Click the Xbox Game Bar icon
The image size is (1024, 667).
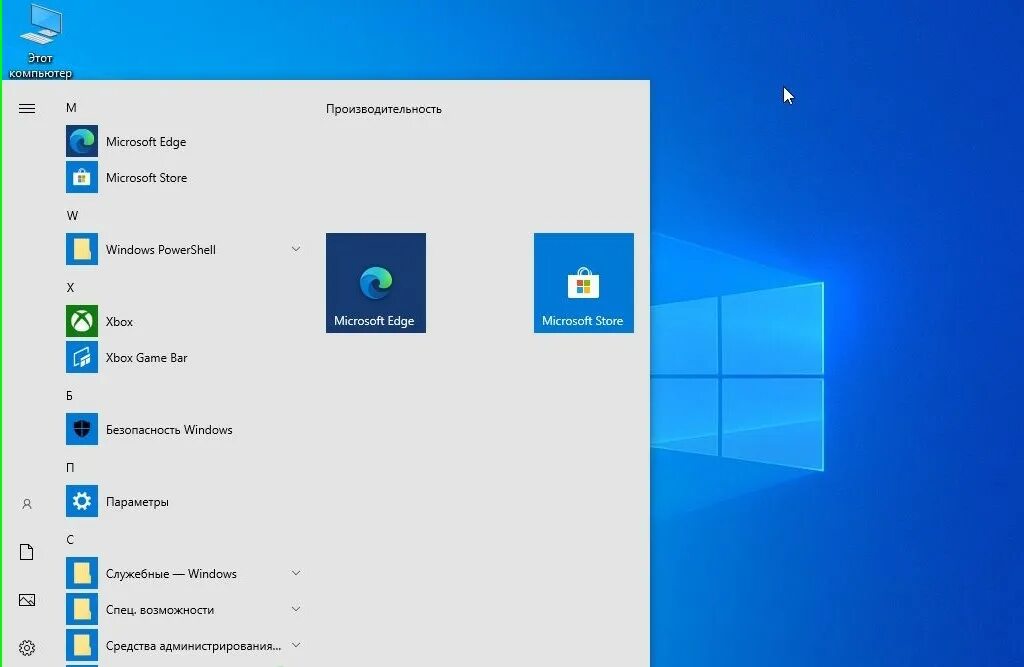pyautogui.click(x=82, y=357)
